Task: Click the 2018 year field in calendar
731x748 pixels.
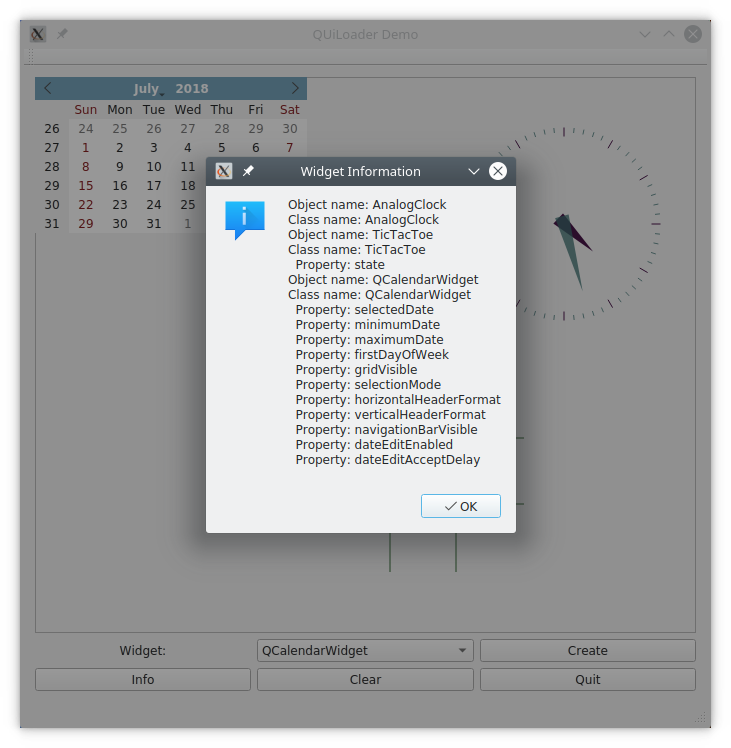Action: pos(192,89)
